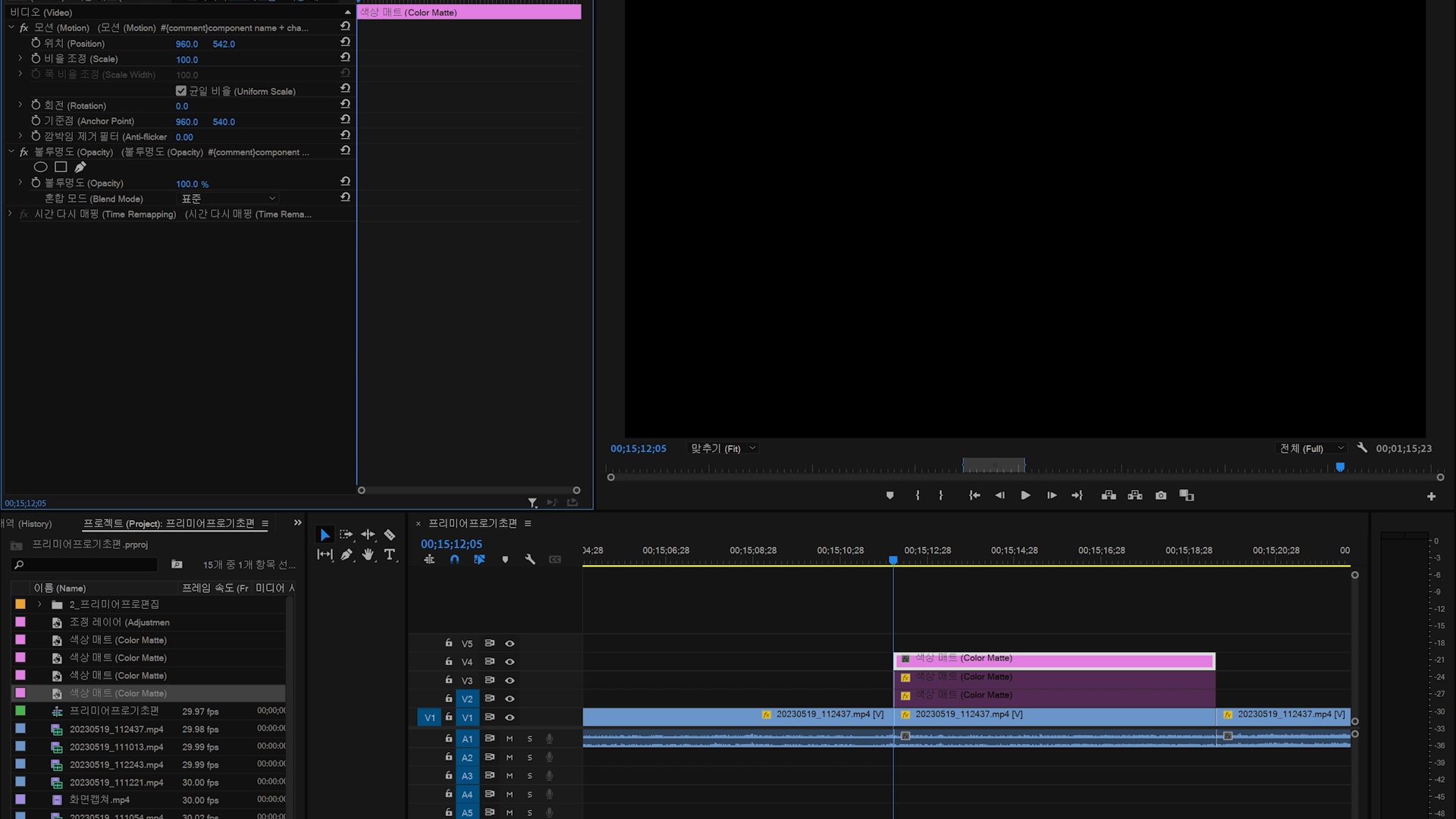Screen dimensions: 1456x819
Task: Open timeline sequence panel menu
Action: (528, 523)
